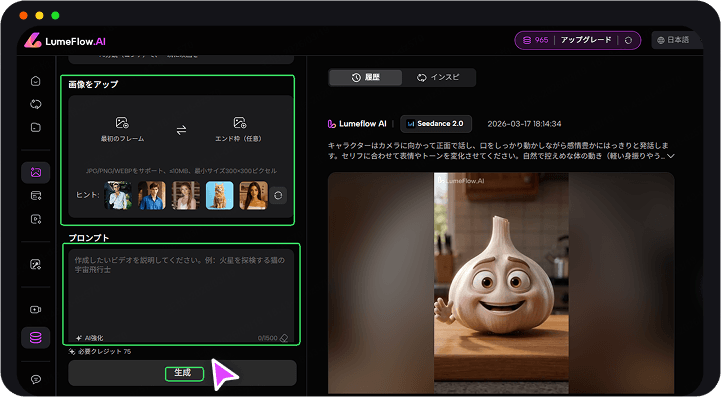
Task: Select the highlighted image-to-video sidebar icon
Action: pyautogui.click(x=35, y=172)
